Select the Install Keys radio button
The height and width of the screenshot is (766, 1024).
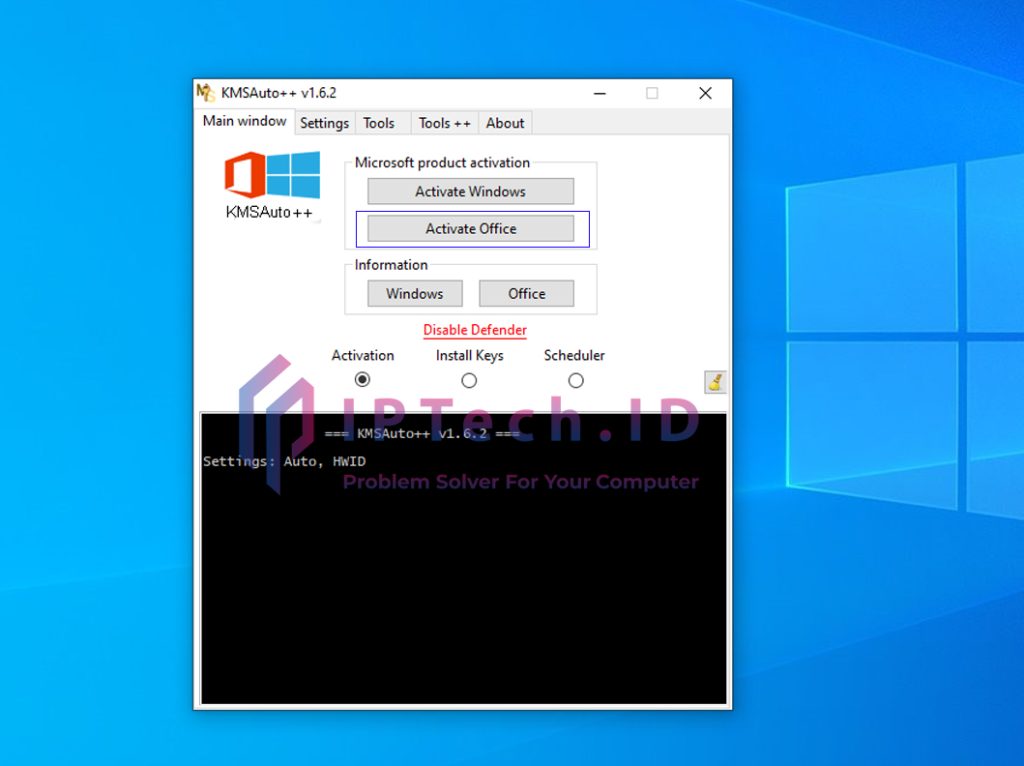[x=469, y=380]
